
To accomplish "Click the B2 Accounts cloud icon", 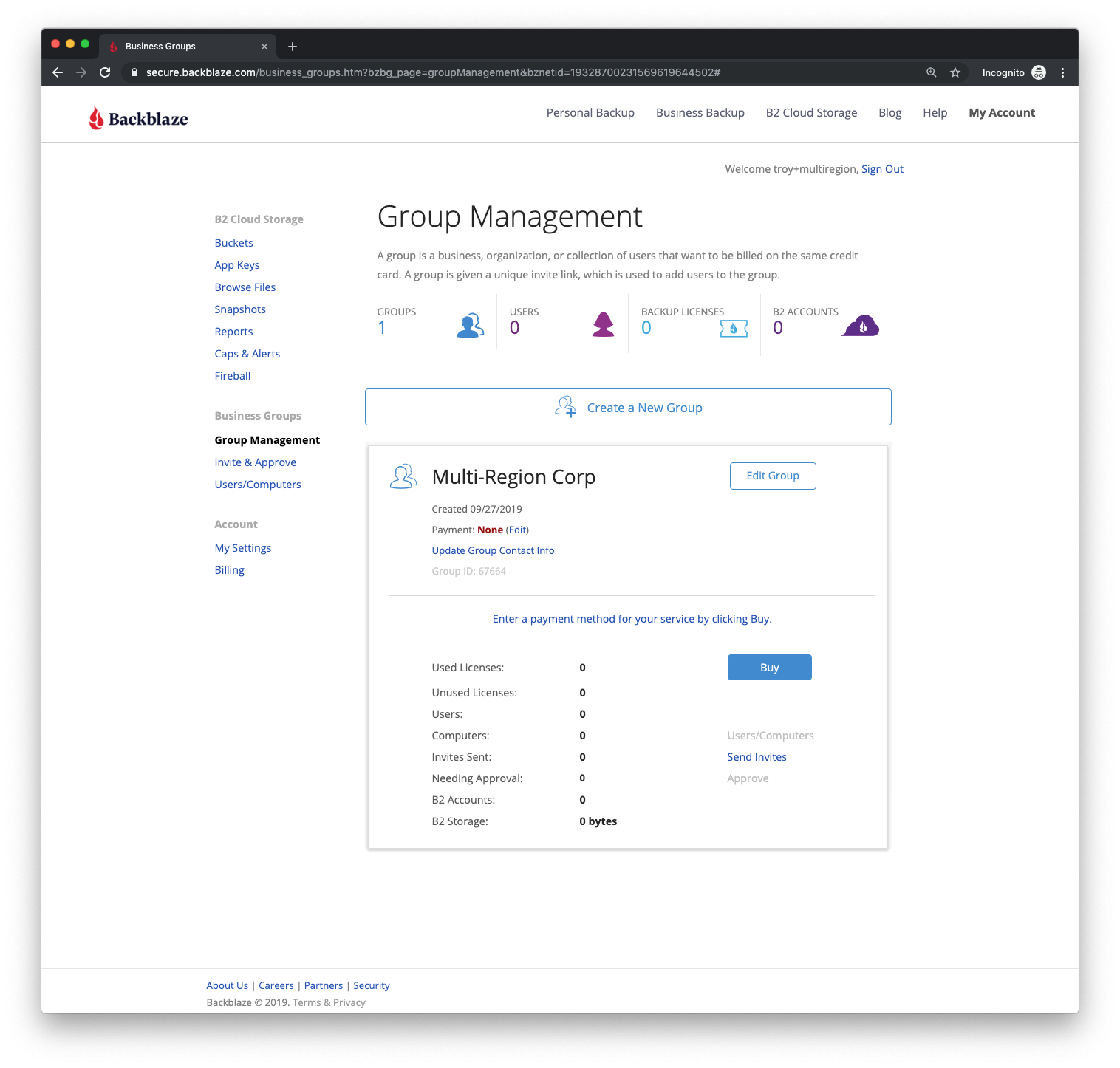I will (861, 325).
